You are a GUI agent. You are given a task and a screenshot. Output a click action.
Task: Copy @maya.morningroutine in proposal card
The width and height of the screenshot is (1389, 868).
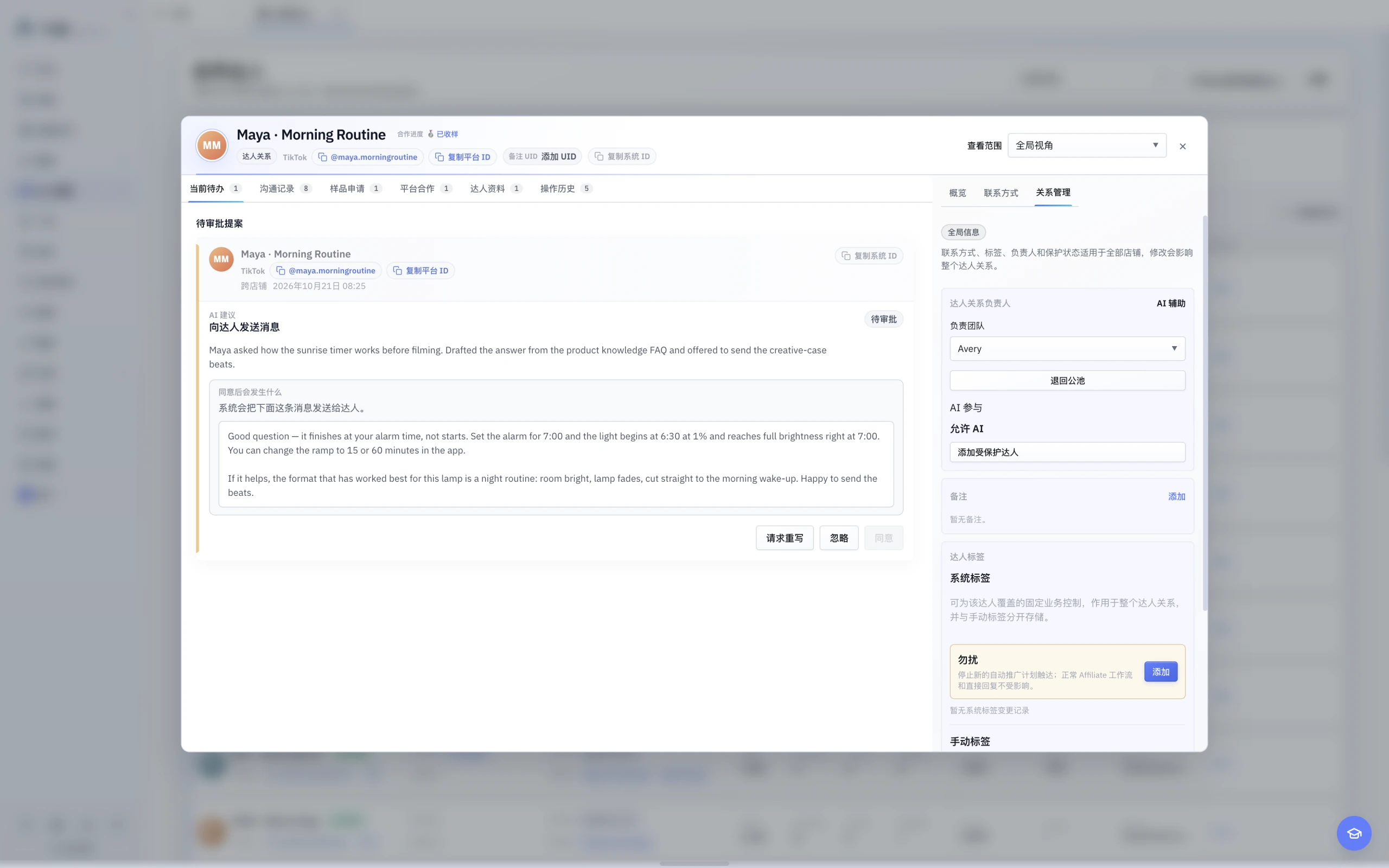[x=326, y=270]
